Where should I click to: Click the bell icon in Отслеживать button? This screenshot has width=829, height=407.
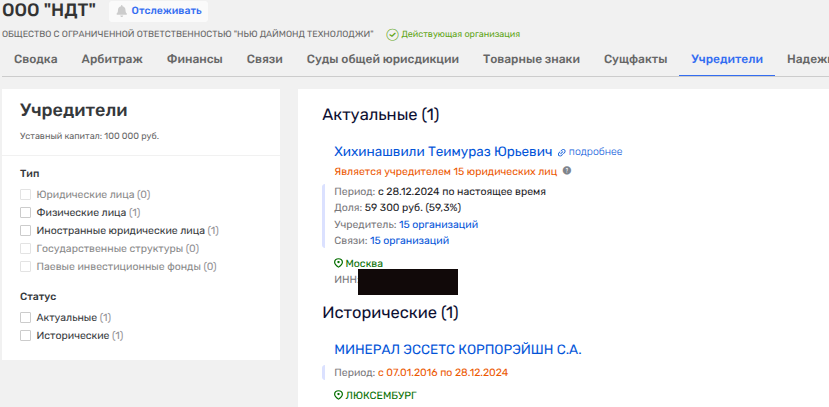[123, 11]
